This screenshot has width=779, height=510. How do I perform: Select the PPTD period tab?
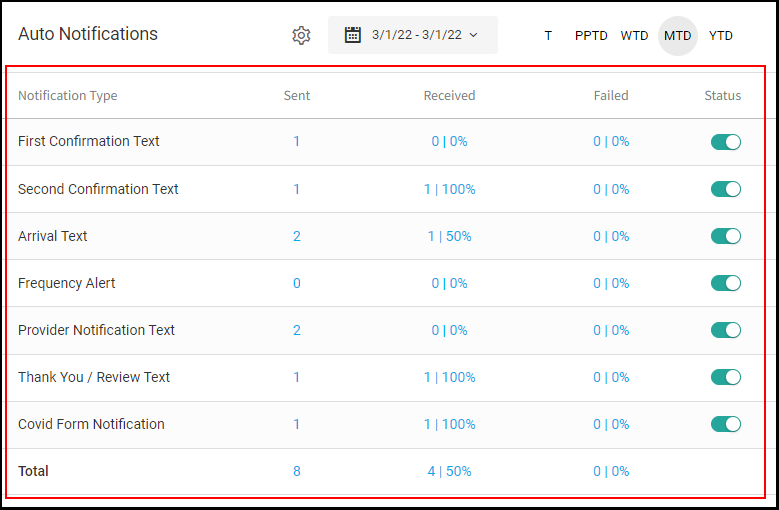click(x=591, y=36)
